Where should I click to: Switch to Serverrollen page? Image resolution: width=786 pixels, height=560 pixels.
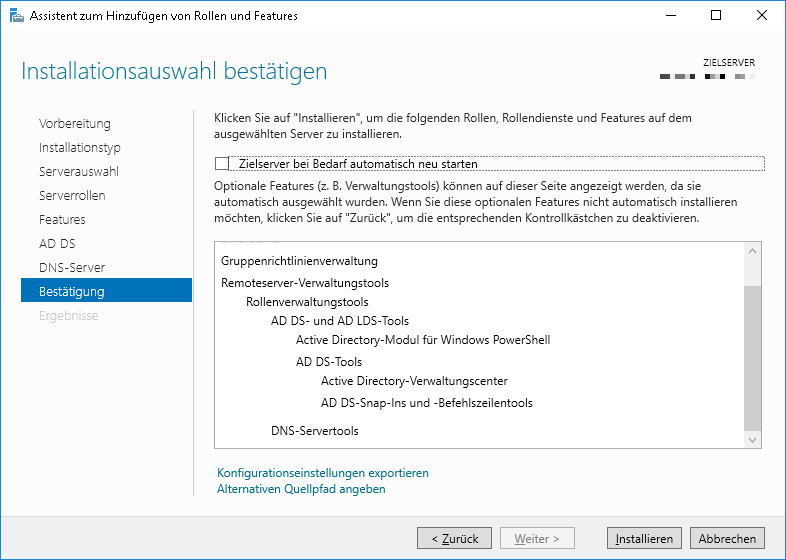tap(72, 196)
